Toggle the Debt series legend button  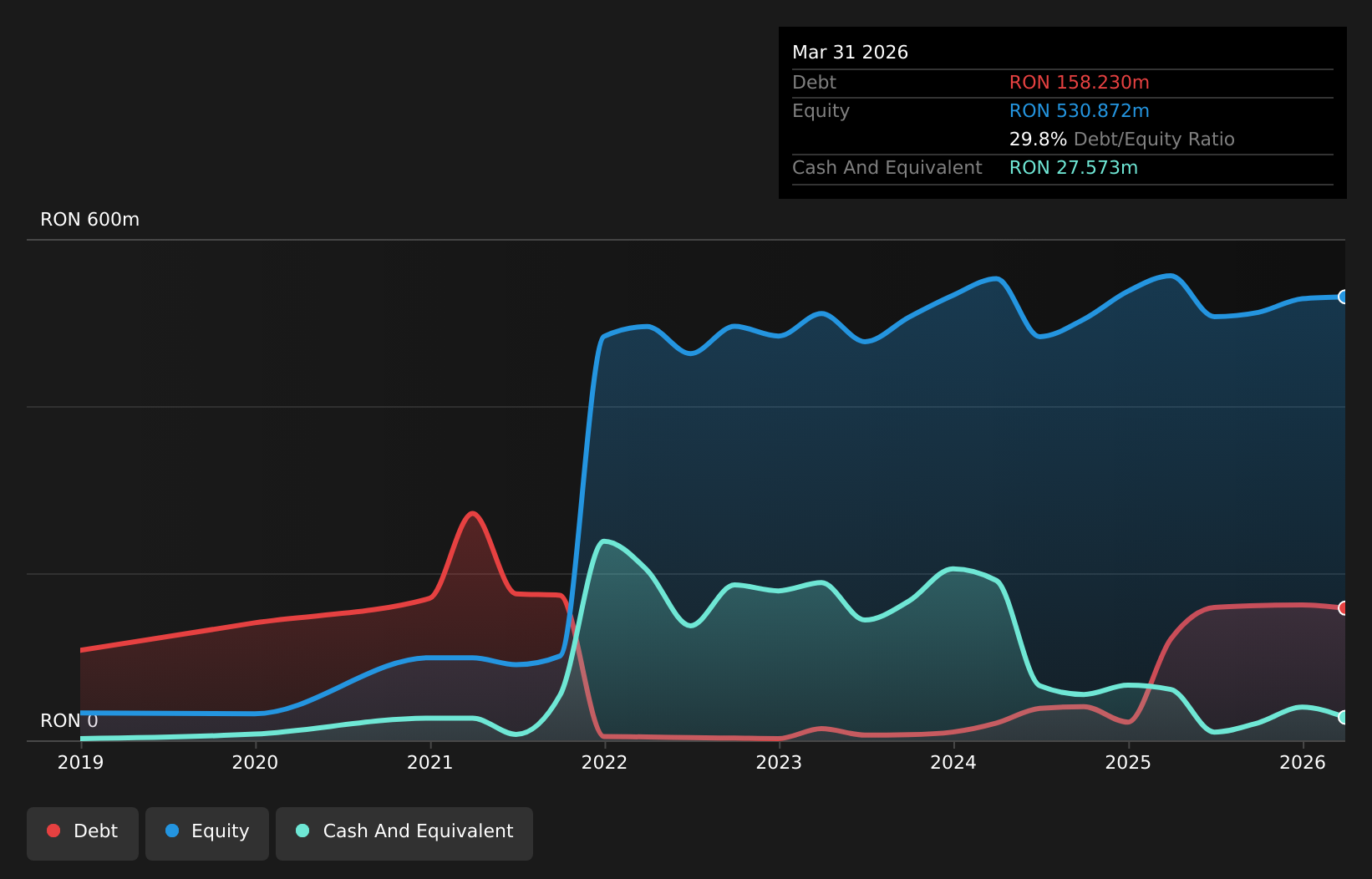tap(83, 833)
